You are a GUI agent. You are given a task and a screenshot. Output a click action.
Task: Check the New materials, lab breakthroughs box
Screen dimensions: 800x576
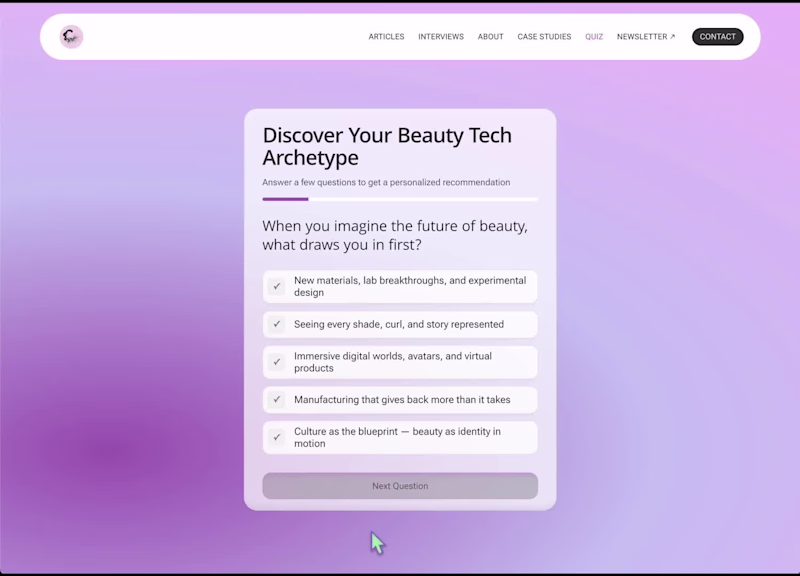pyautogui.click(x=277, y=286)
